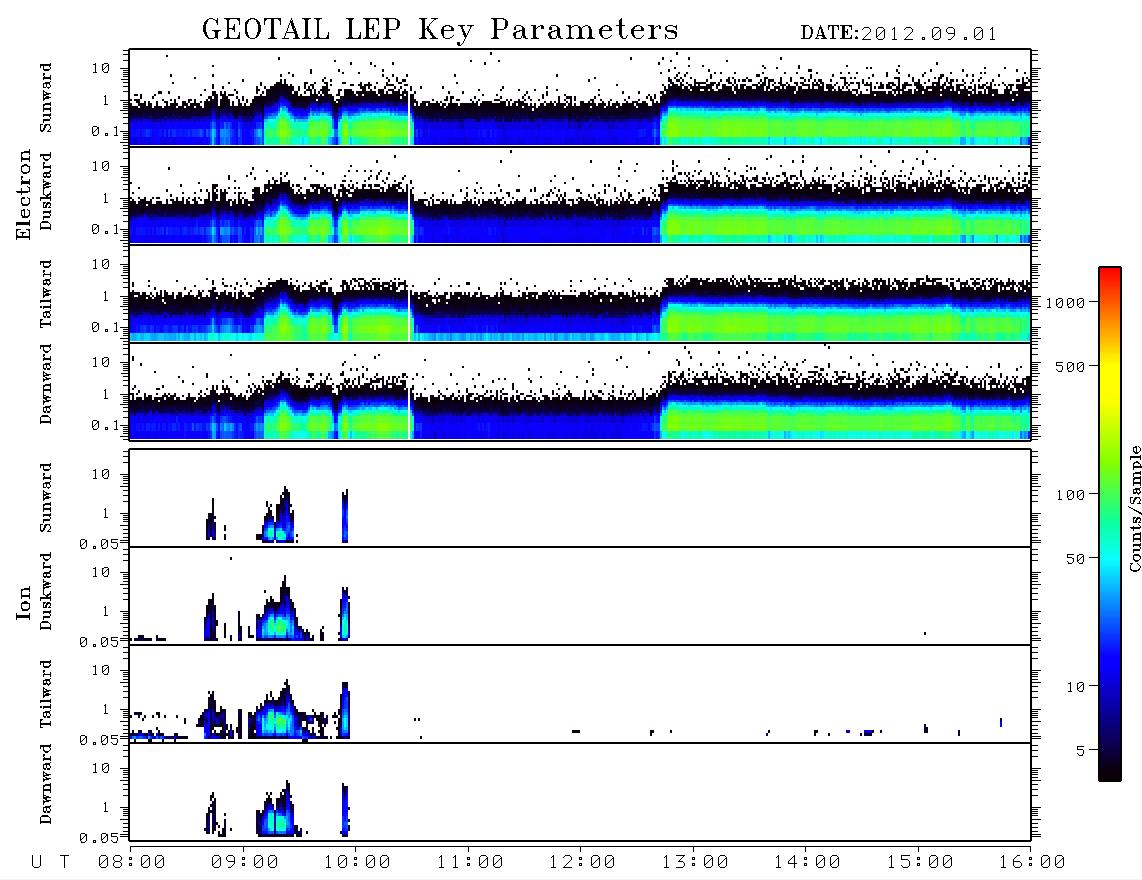Click the Ion 'Sunward' panel label
1142x880 pixels.
click(46, 498)
